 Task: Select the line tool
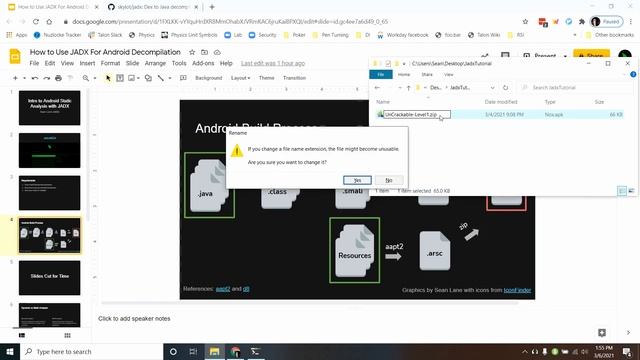pyautogui.click(x=161, y=78)
